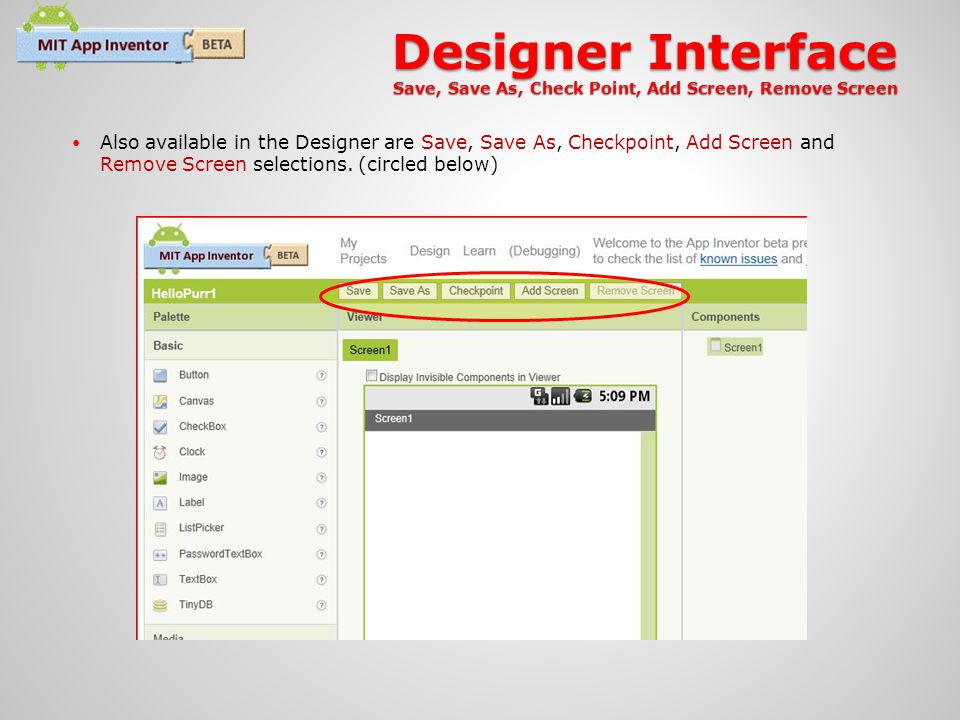Click the Components panel header

pos(744,317)
